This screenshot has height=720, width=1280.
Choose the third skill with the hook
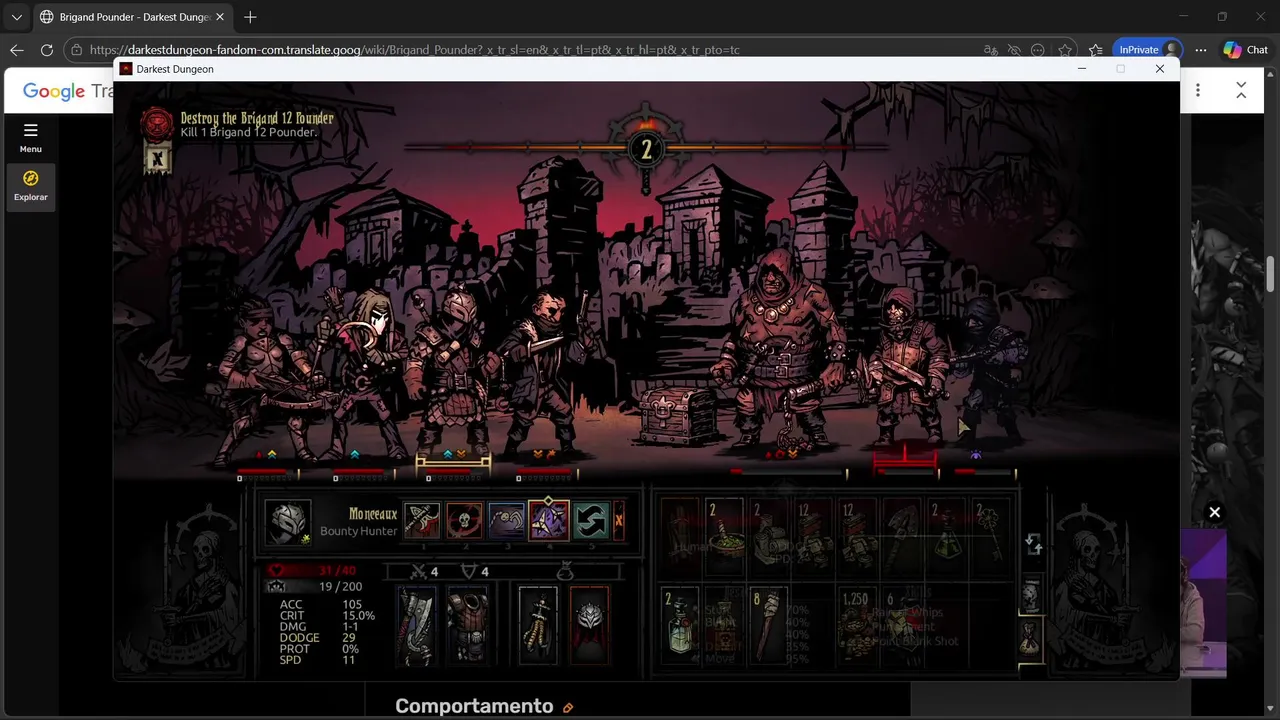[506, 521]
